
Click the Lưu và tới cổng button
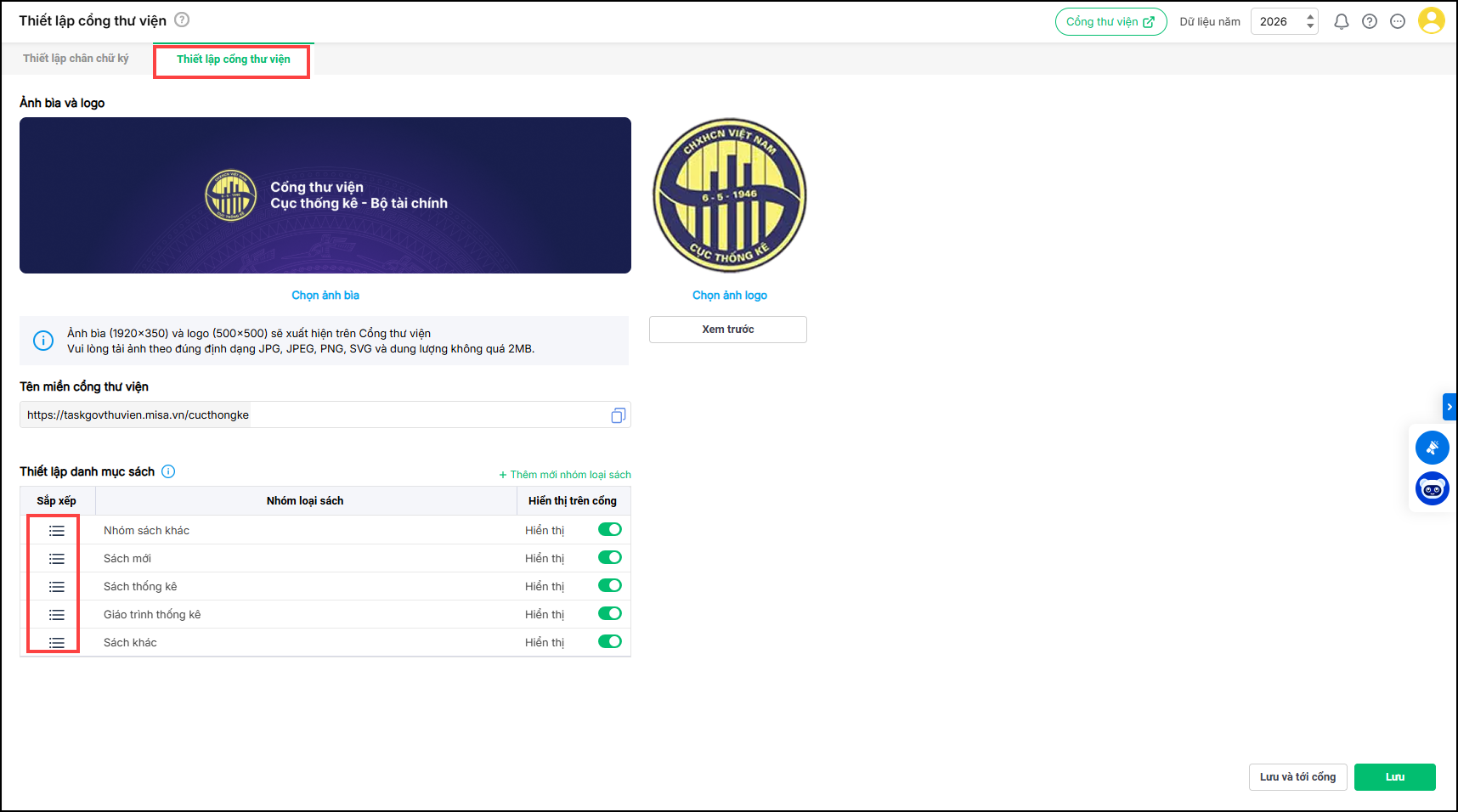(x=1297, y=777)
